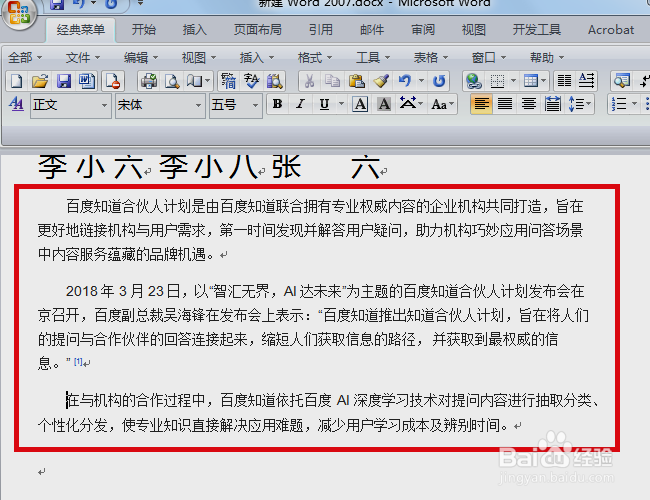Image resolution: width=650 pixels, height=500 pixels.
Task: Toggle underline formatting
Action: (324, 104)
